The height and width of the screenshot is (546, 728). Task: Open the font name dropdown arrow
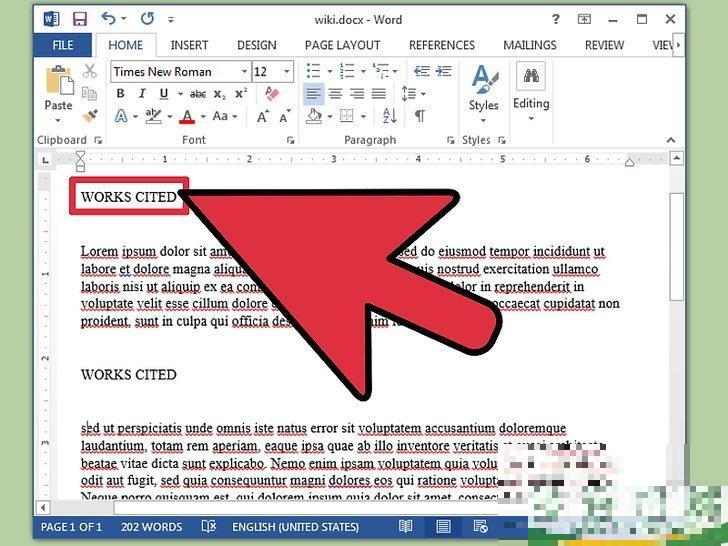coord(244,72)
